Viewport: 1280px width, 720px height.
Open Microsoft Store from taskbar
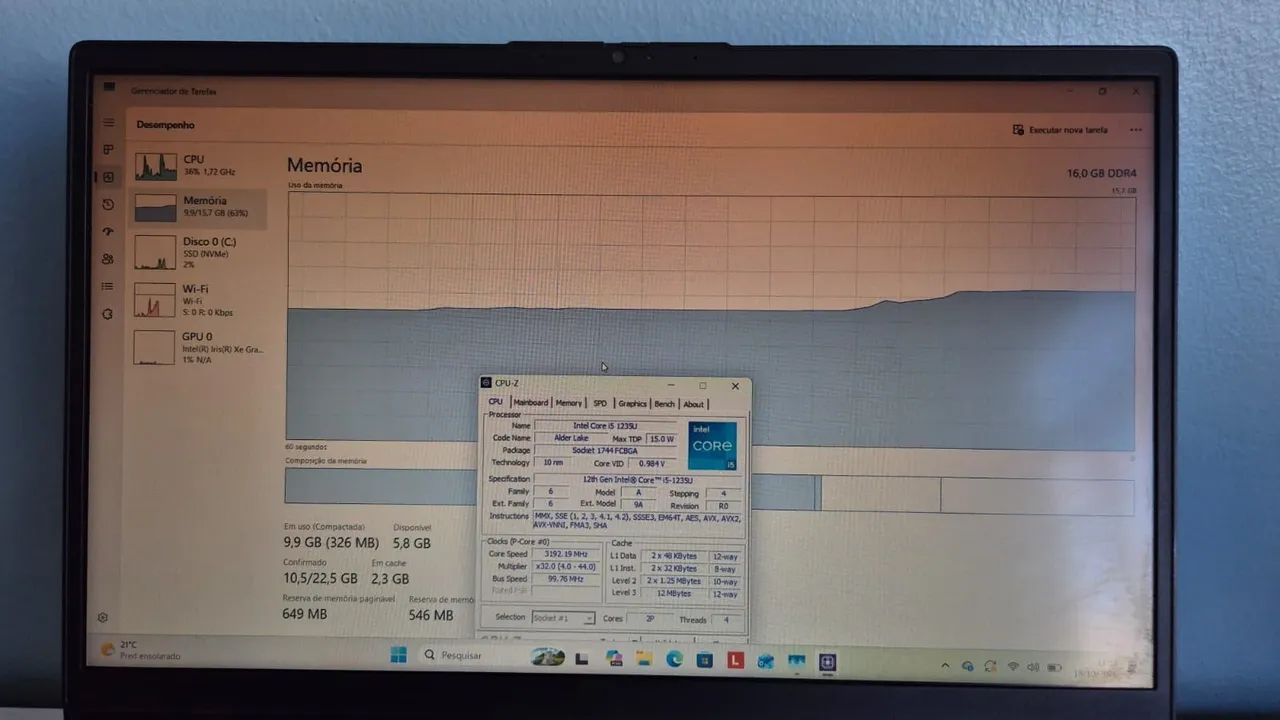pyautogui.click(x=705, y=660)
